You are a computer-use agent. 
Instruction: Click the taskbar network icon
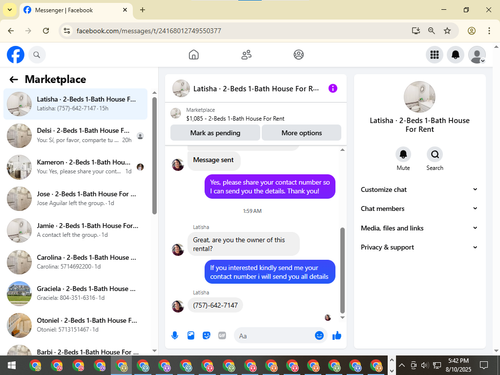pyautogui.click(x=437, y=365)
